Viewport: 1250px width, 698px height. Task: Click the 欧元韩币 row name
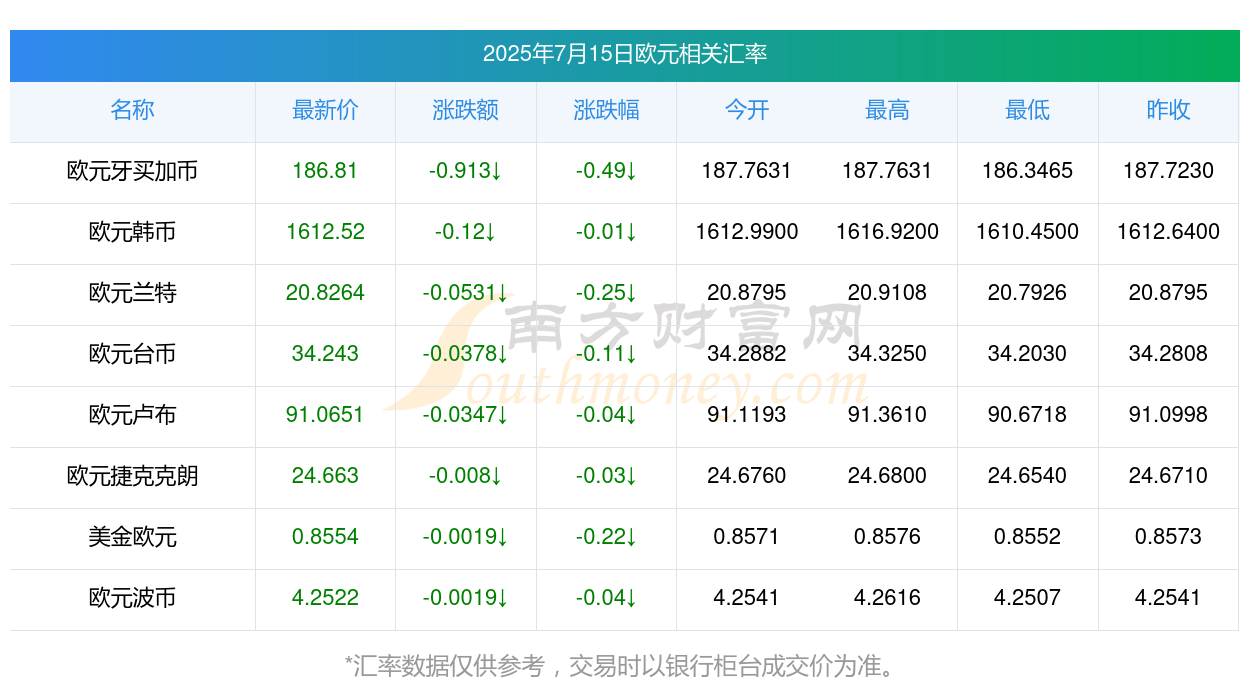coord(132,232)
